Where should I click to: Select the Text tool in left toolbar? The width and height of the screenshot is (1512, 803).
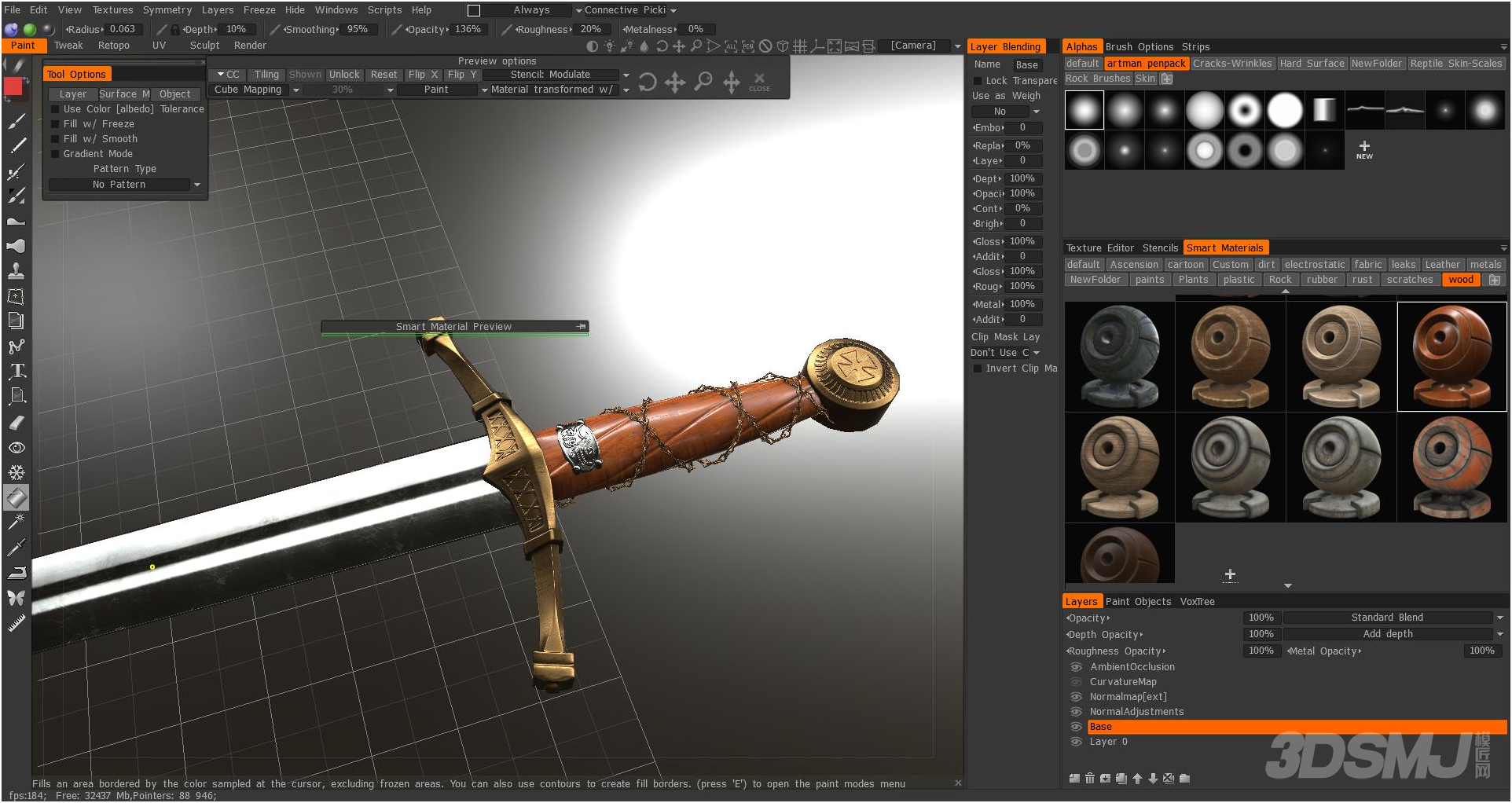[17, 371]
